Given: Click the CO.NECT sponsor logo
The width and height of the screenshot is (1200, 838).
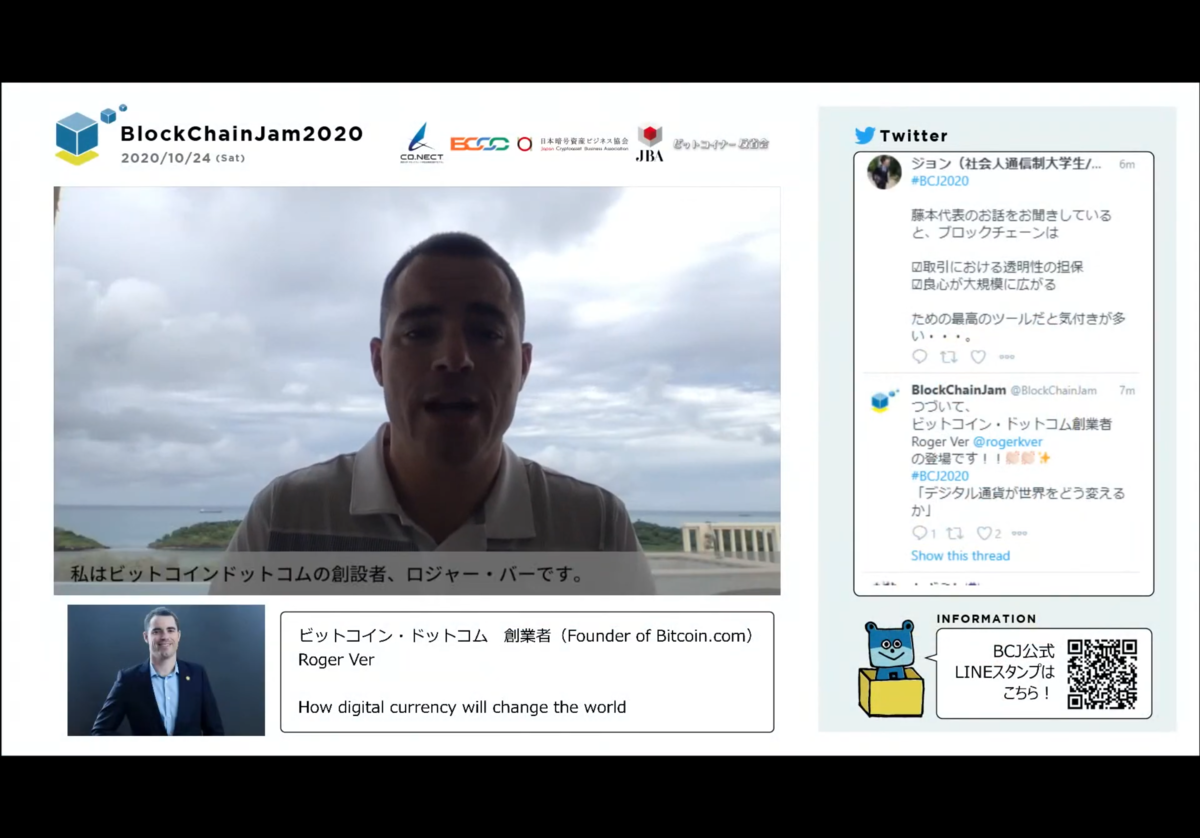Looking at the screenshot, I should tap(421, 143).
